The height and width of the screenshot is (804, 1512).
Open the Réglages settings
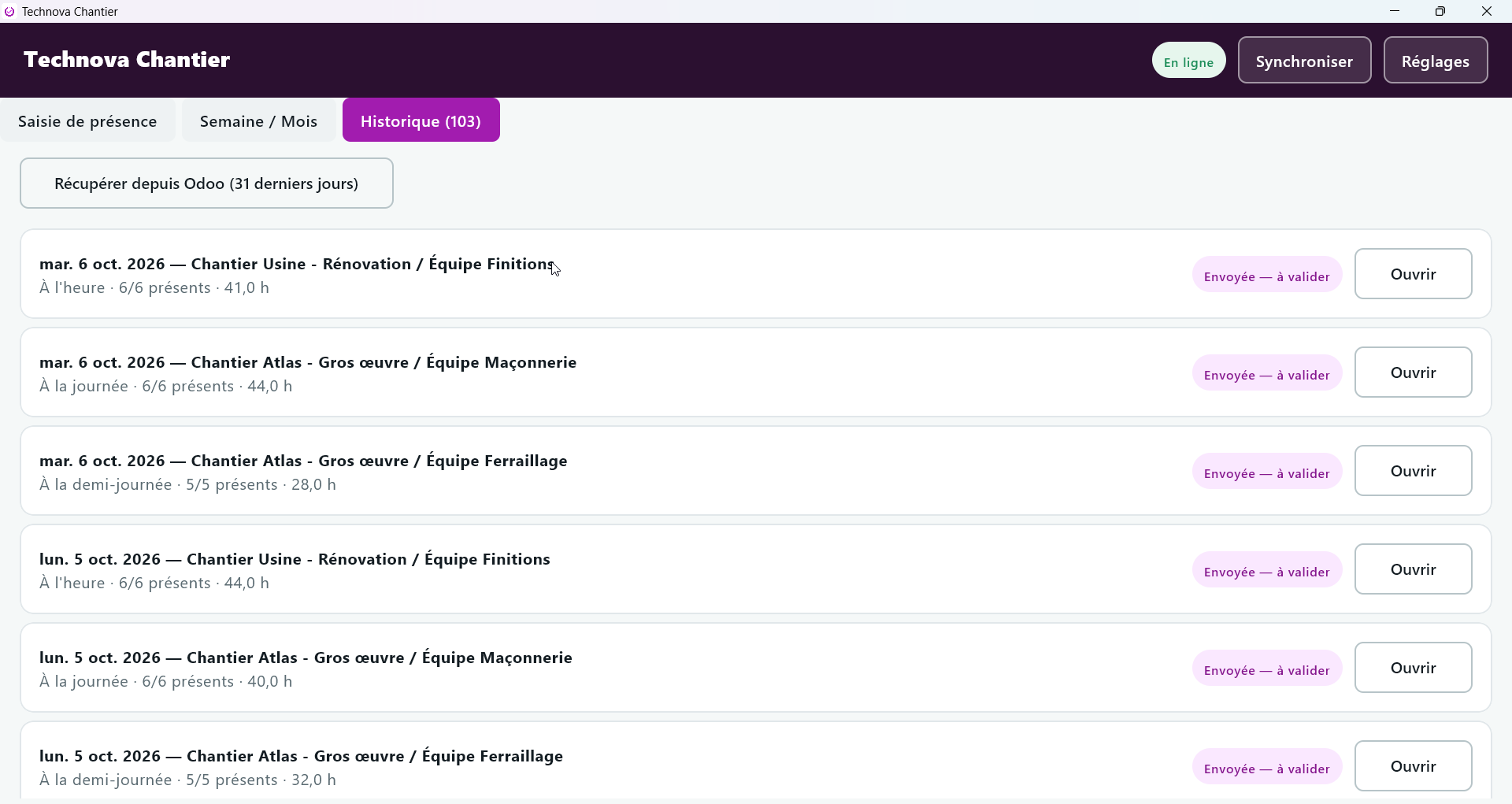click(x=1435, y=61)
